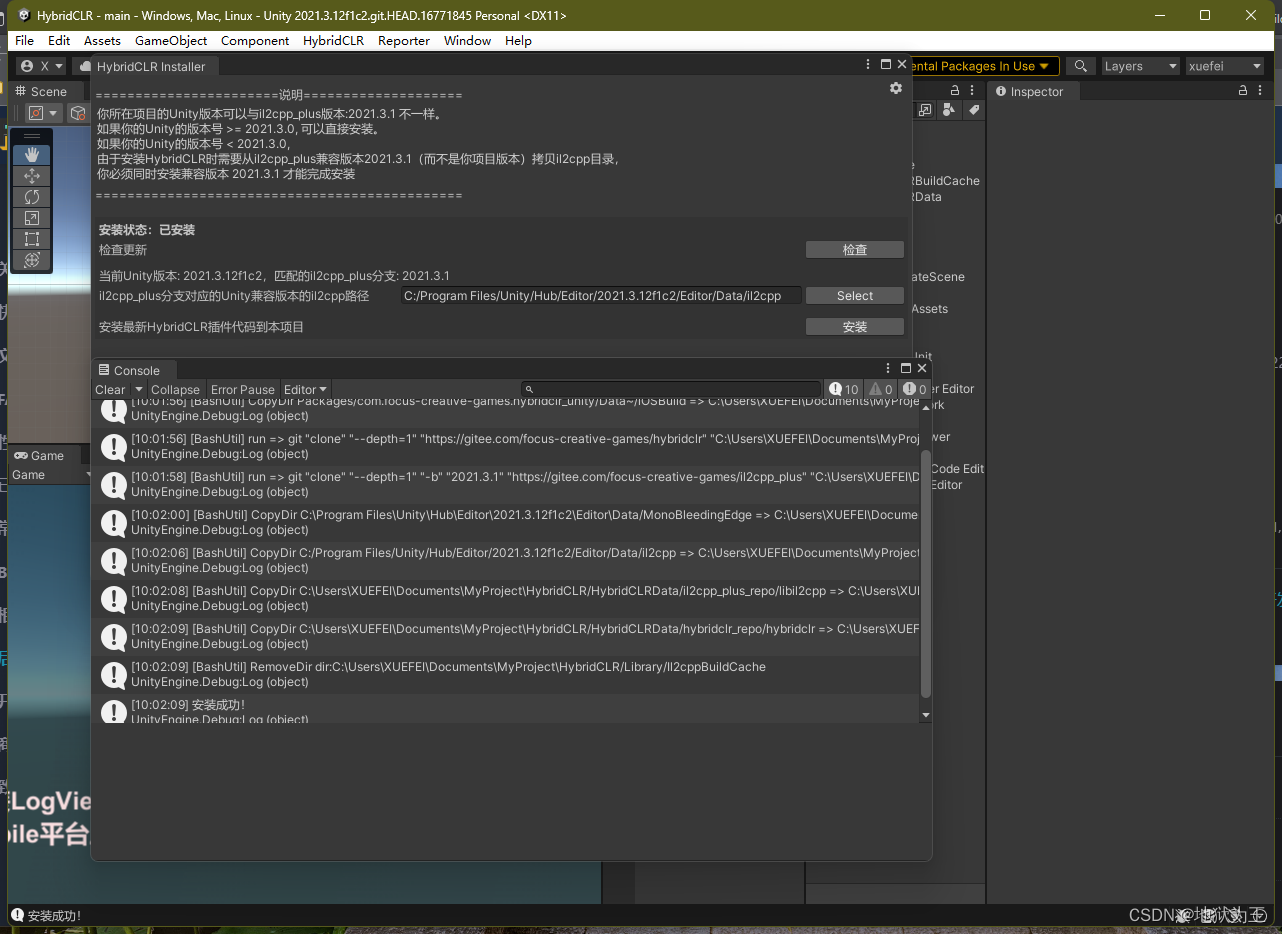Toggle info message count filter in Console

(844, 389)
